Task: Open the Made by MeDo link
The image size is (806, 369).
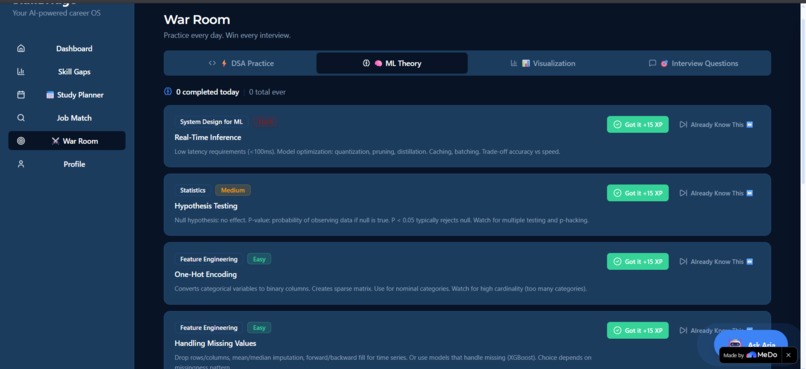Action: click(x=750, y=355)
